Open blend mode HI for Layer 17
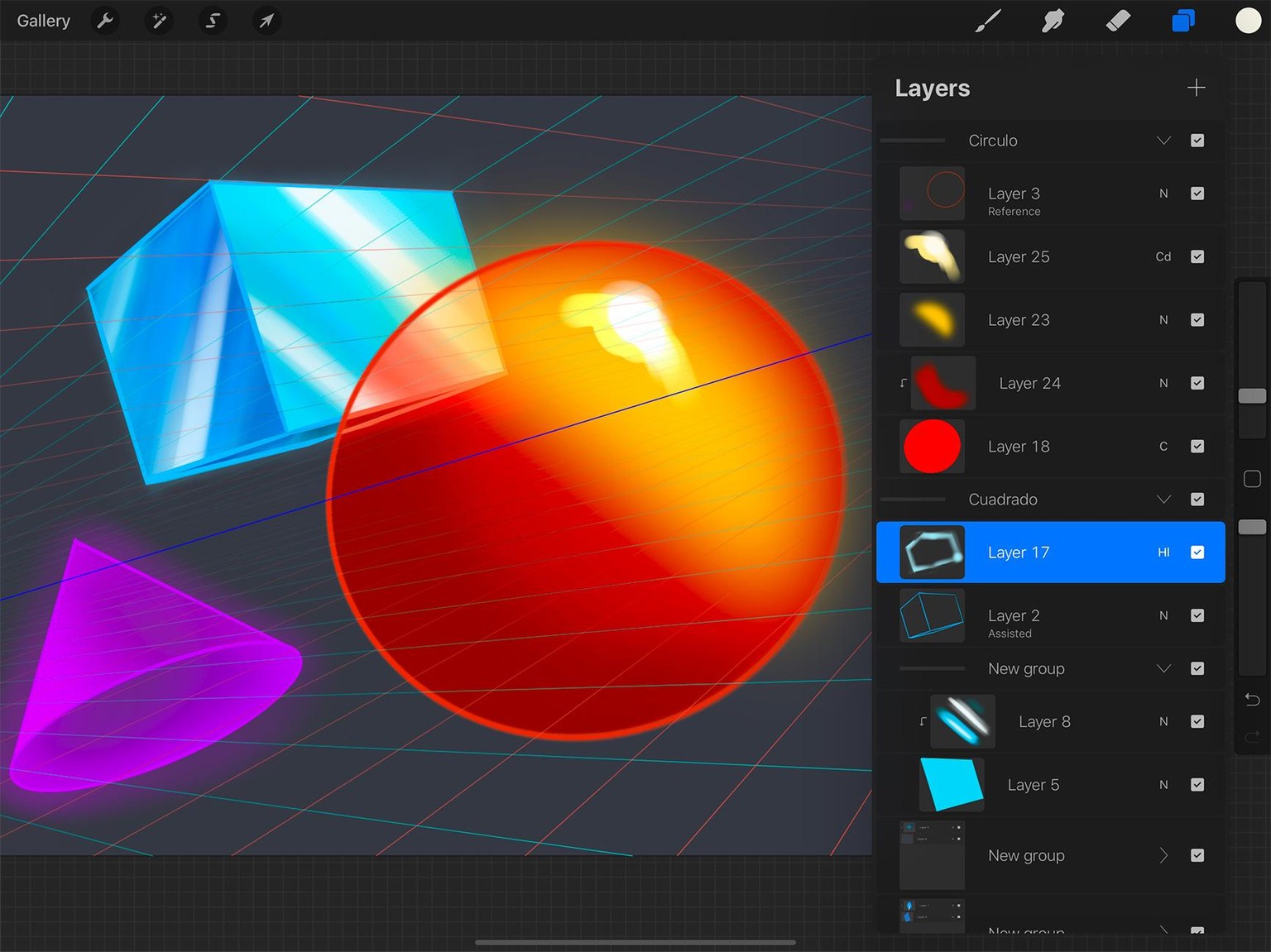Viewport: 1271px width, 952px height. click(x=1163, y=553)
